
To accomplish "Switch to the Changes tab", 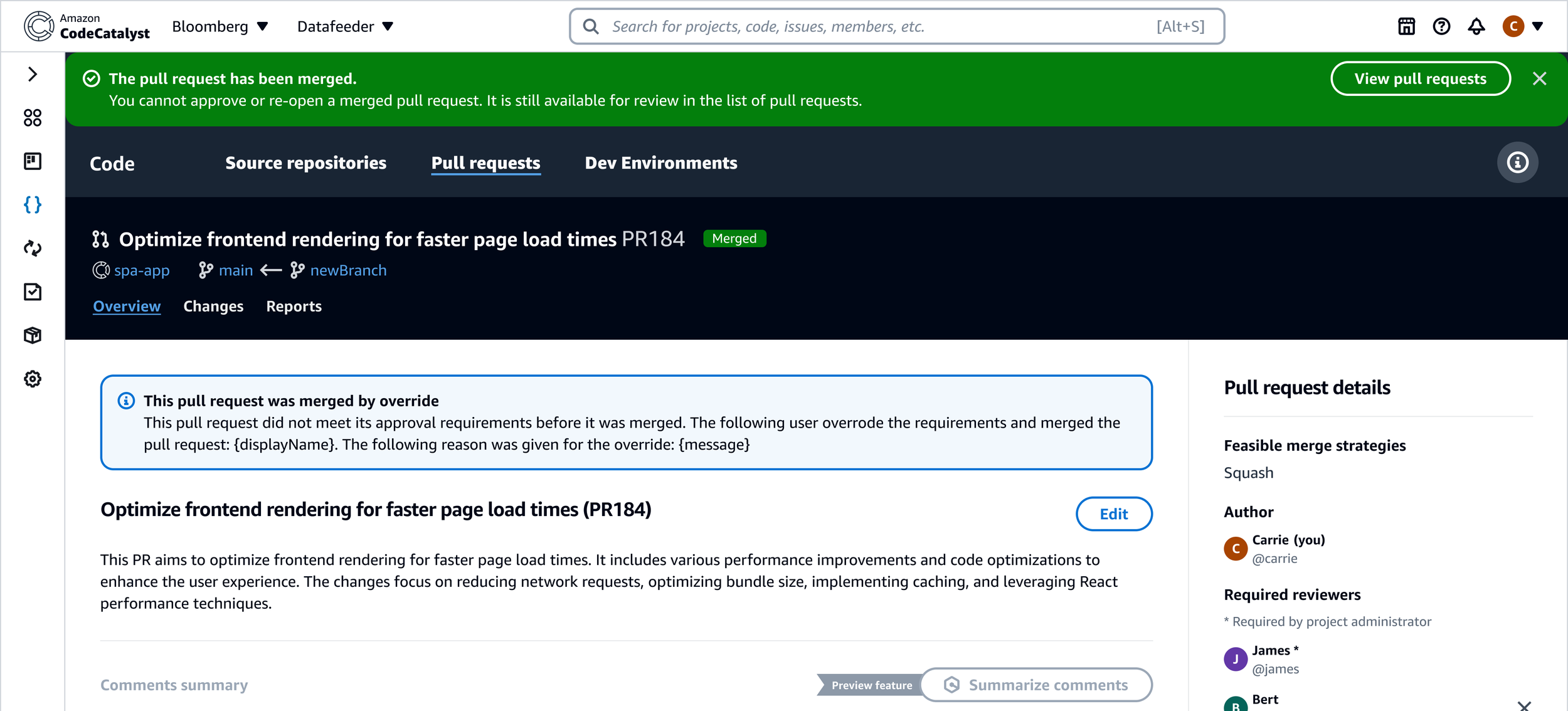I will pos(213,307).
